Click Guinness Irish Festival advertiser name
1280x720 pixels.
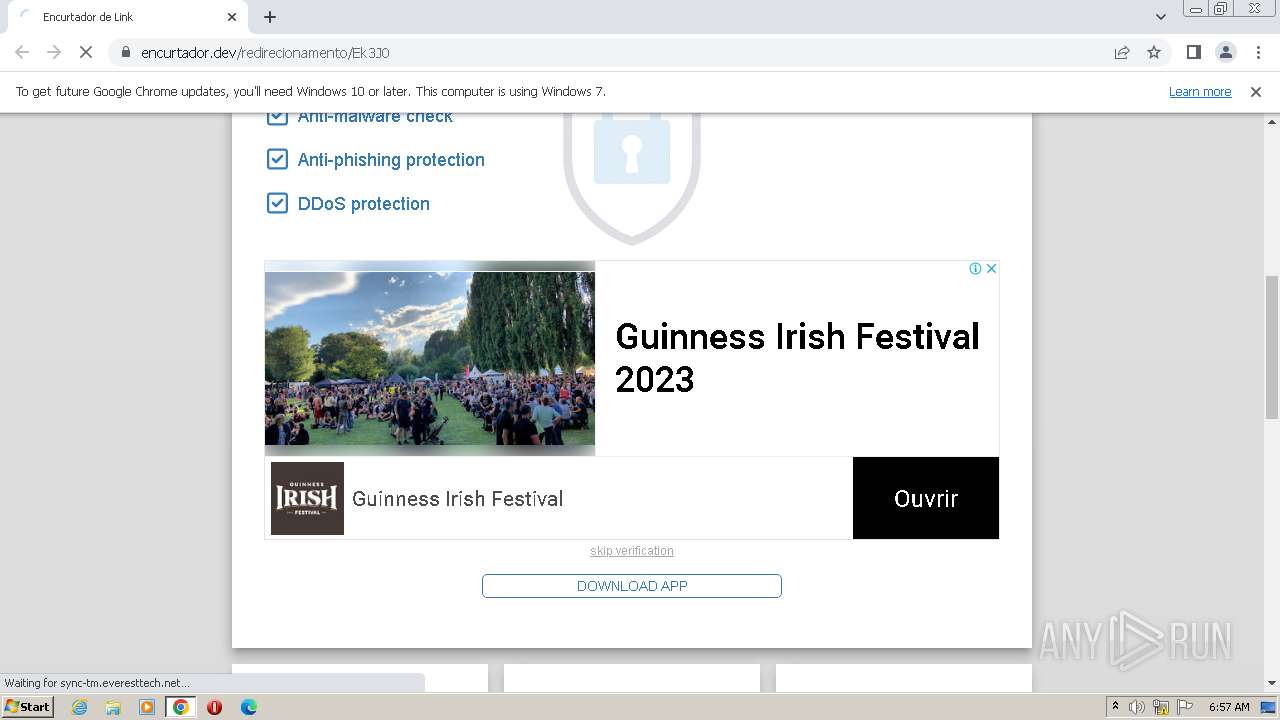click(x=457, y=499)
